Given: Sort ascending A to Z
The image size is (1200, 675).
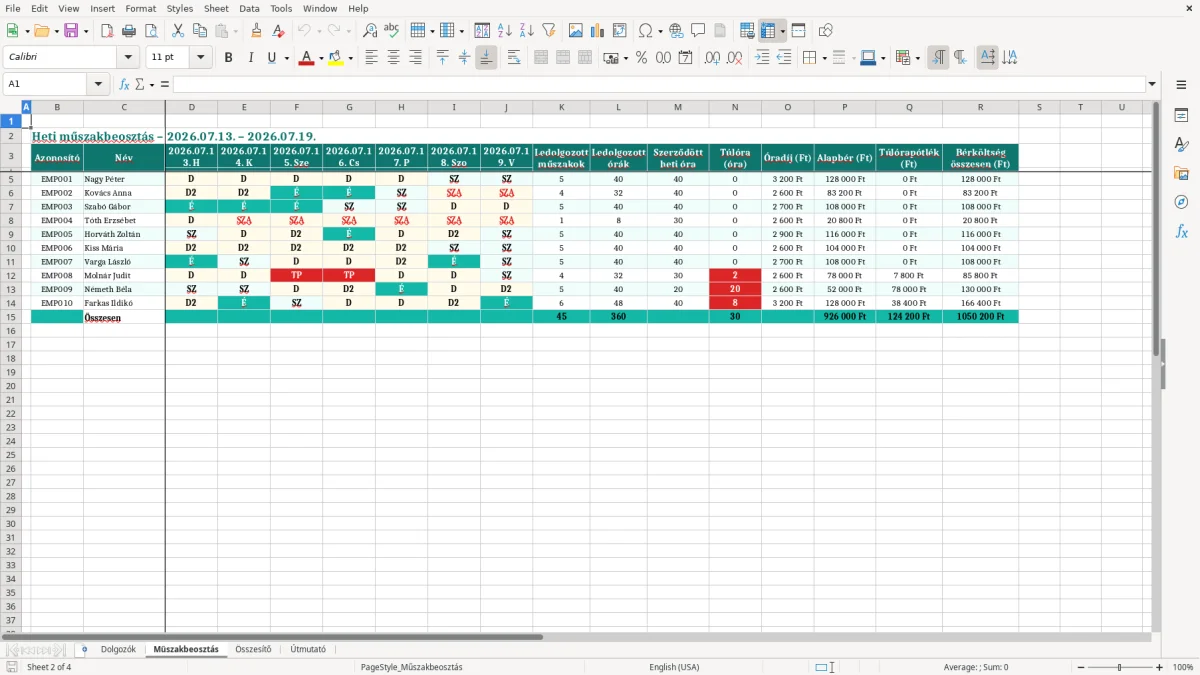Looking at the screenshot, I should click(505, 31).
